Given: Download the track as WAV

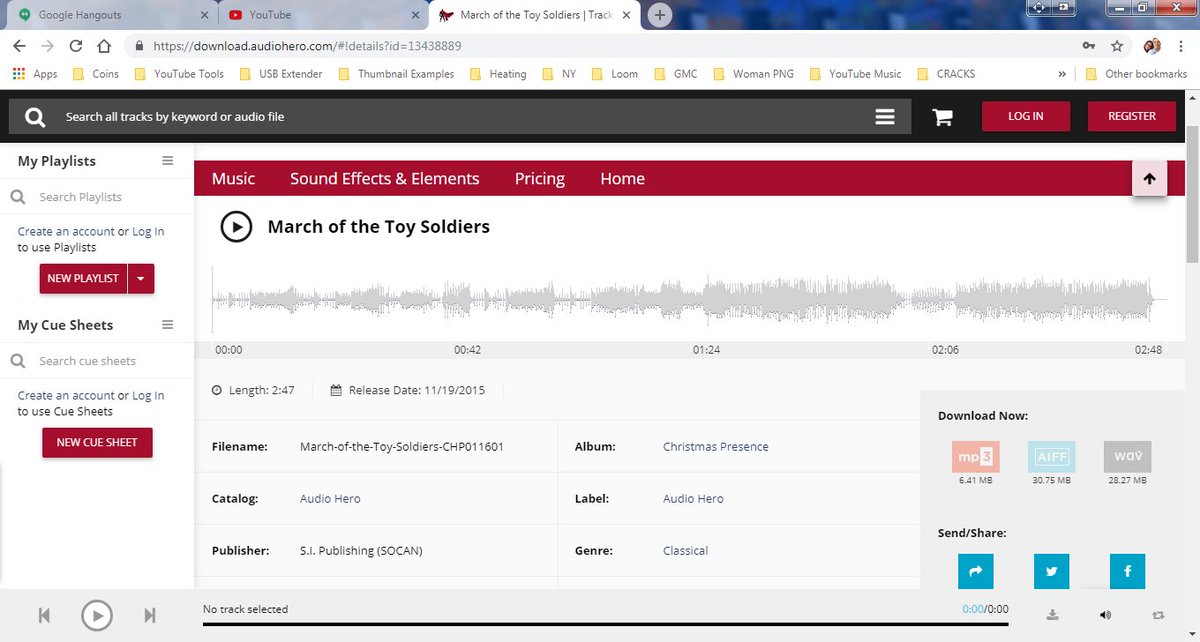Looking at the screenshot, I should (1127, 457).
